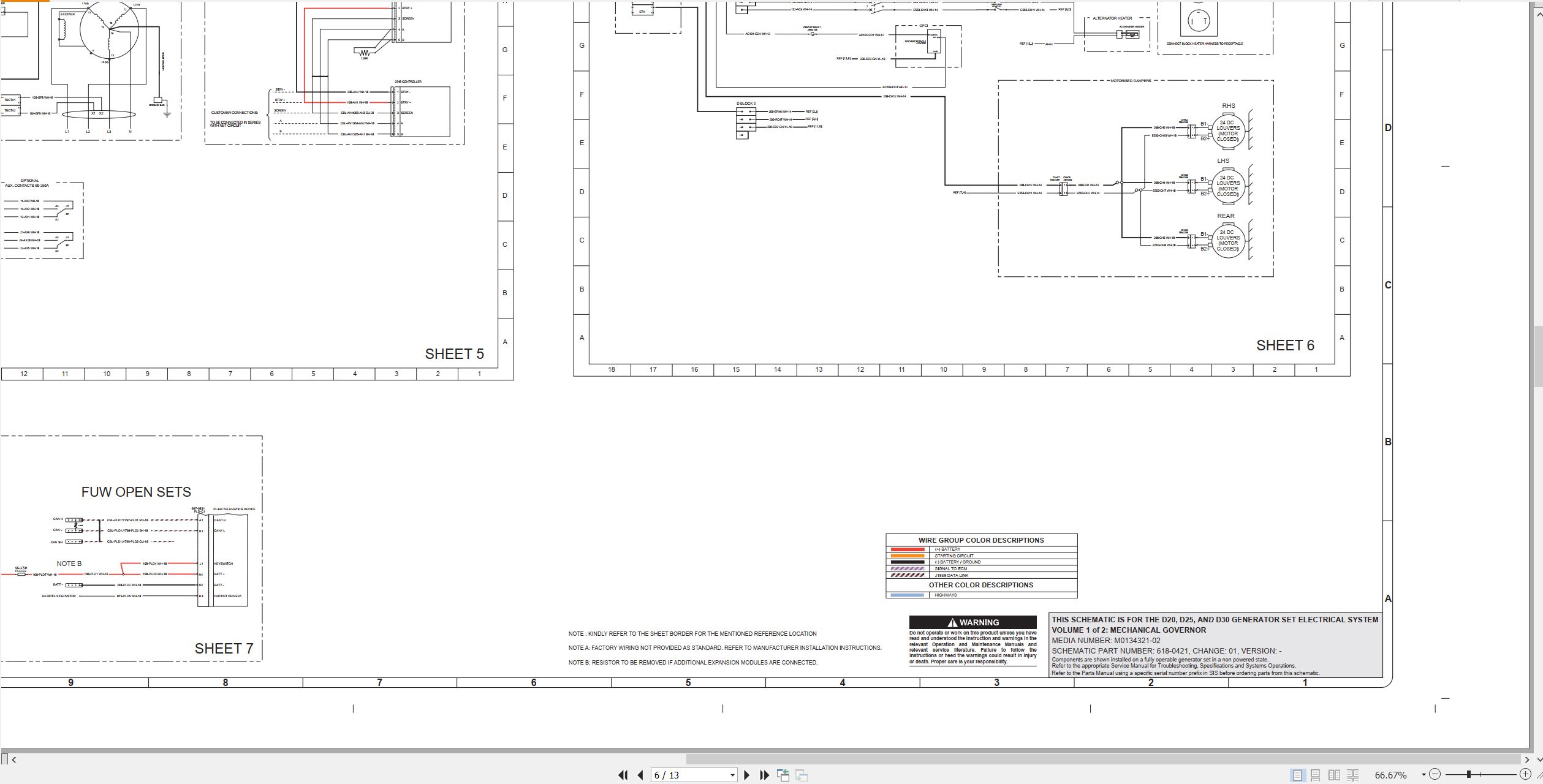The image size is (1543, 784).
Task: Click the horizontal scrollbar left arrow
Action: click(x=14, y=759)
